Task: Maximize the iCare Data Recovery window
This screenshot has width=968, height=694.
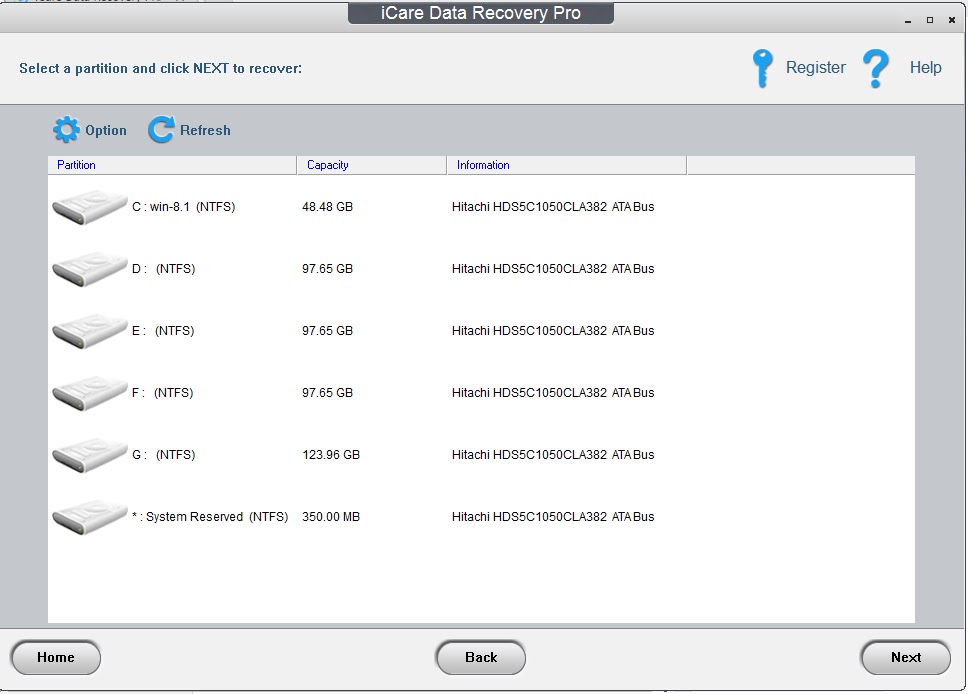Action: (x=930, y=20)
